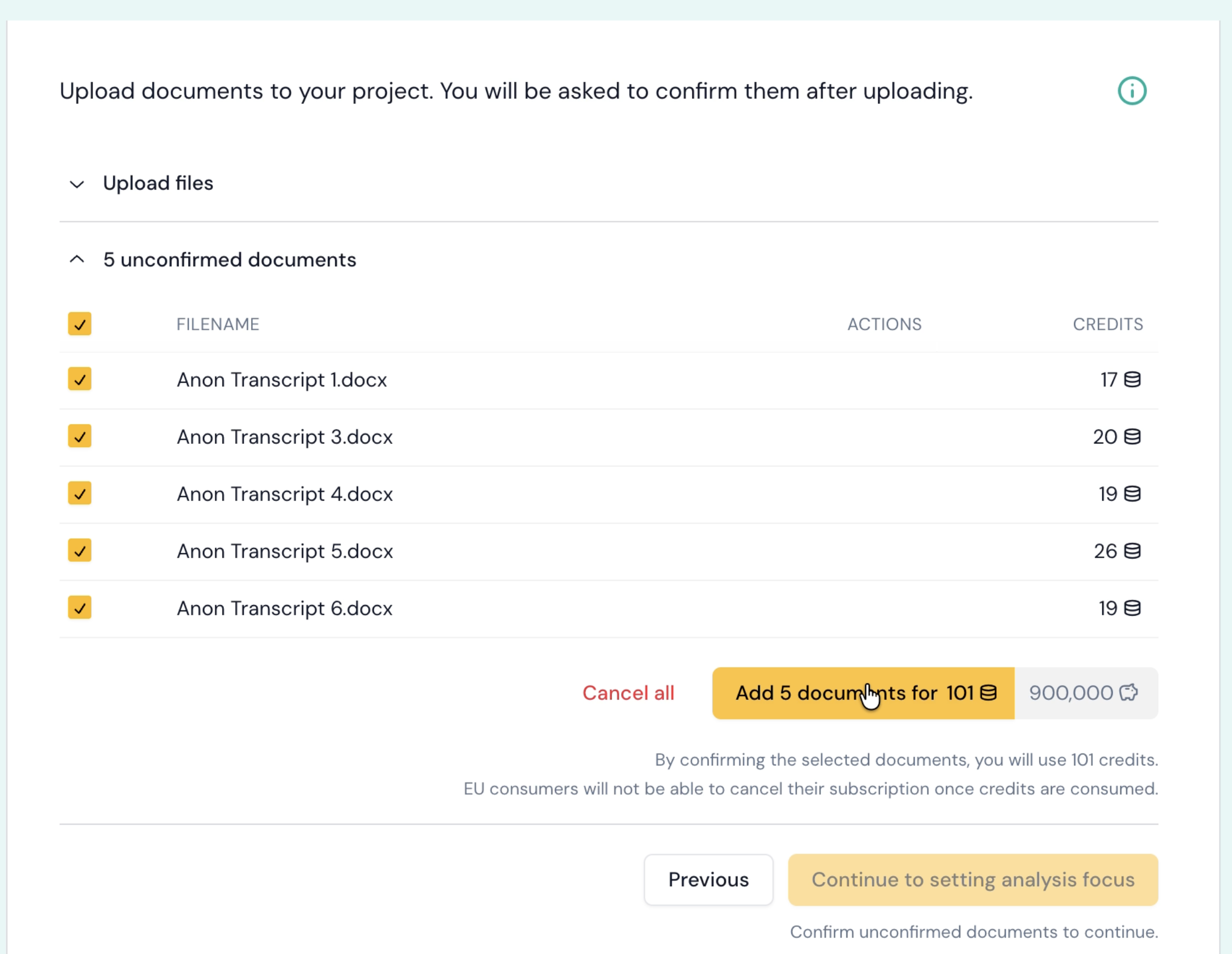1232x954 pixels.
Task: Uncheck the select-all checkbox in the table header
Action: 79,323
